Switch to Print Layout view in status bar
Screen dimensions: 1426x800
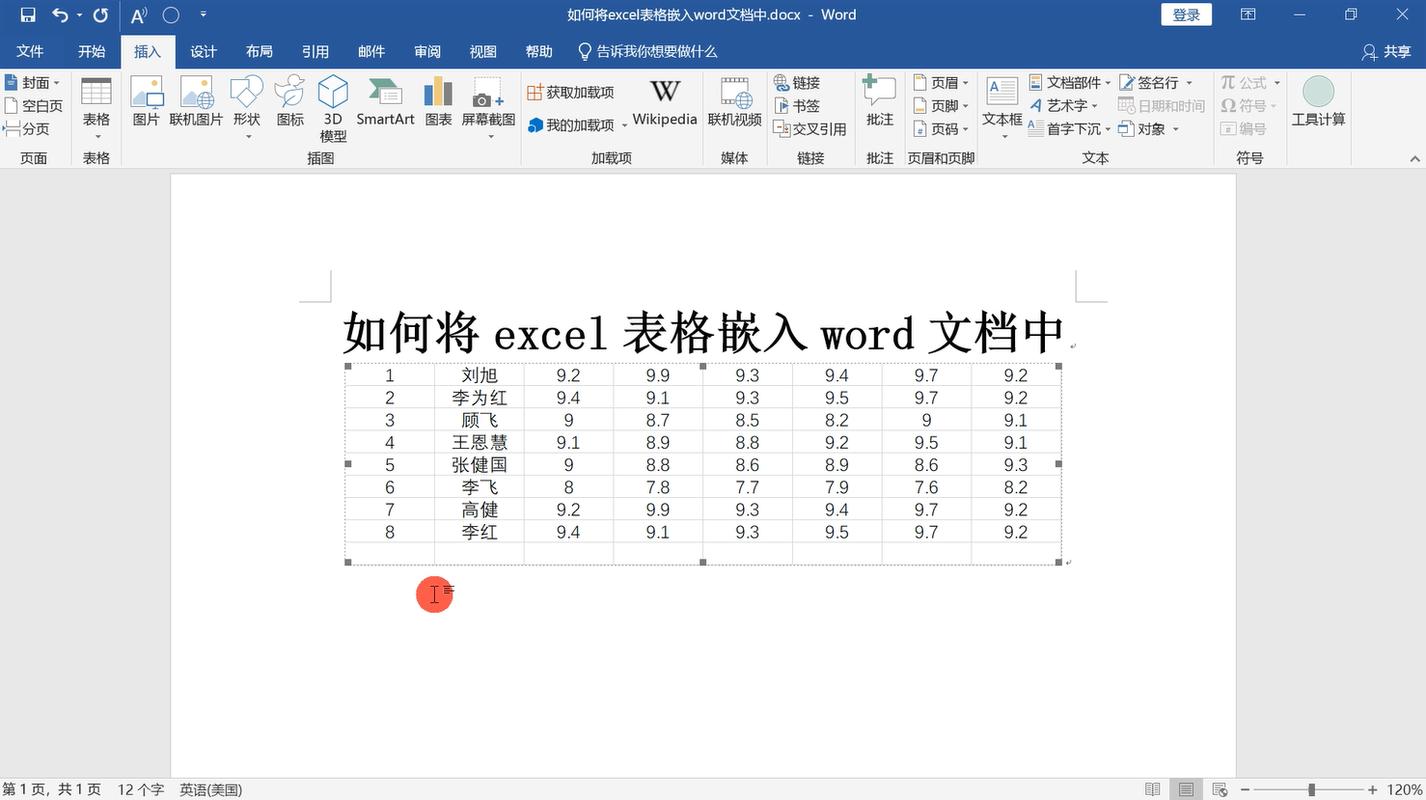coord(1186,789)
